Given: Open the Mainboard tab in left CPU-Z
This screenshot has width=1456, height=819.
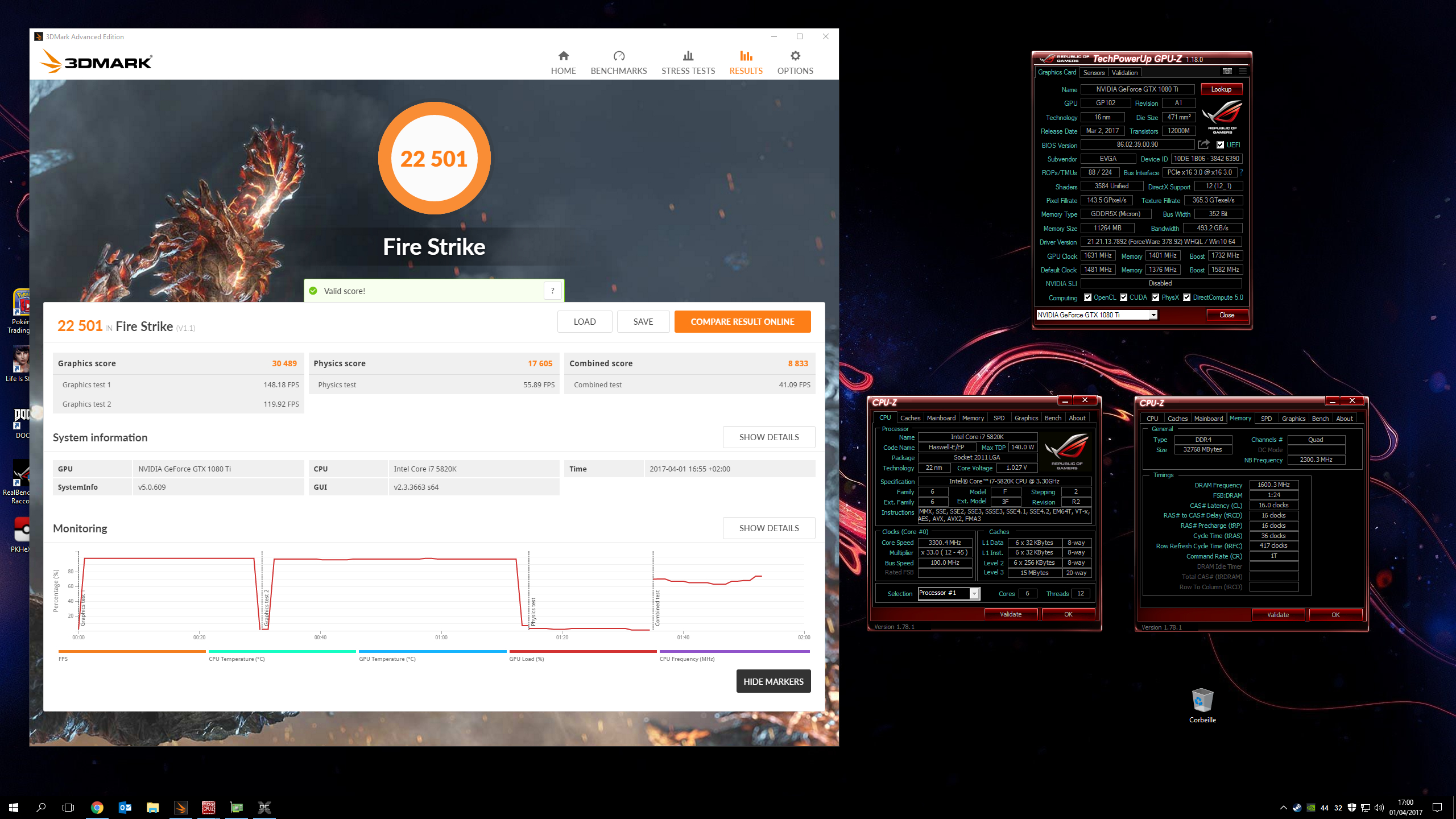Looking at the screenshot, I should [x=941, y=418].
